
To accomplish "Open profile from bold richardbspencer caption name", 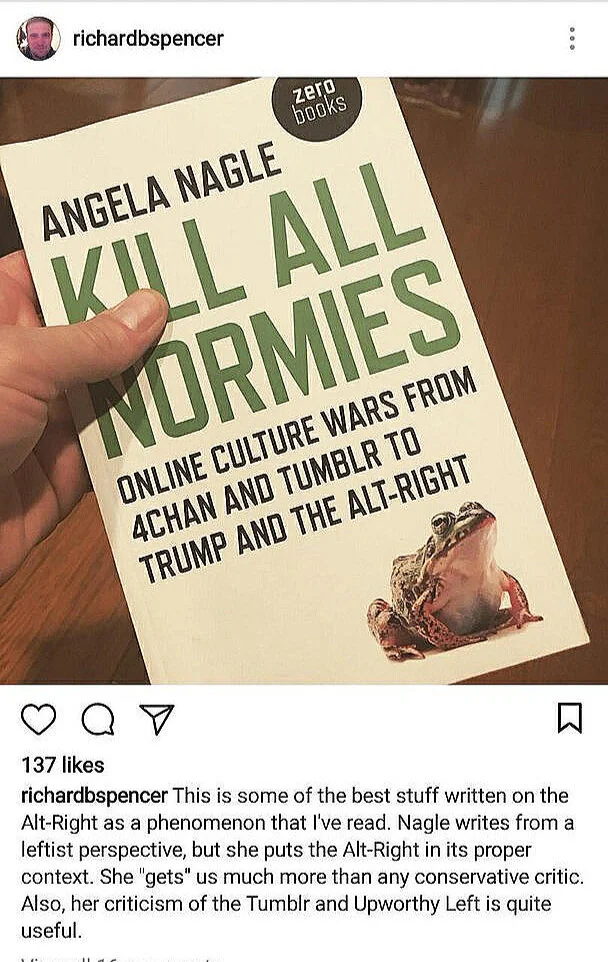I will [94, 796].
